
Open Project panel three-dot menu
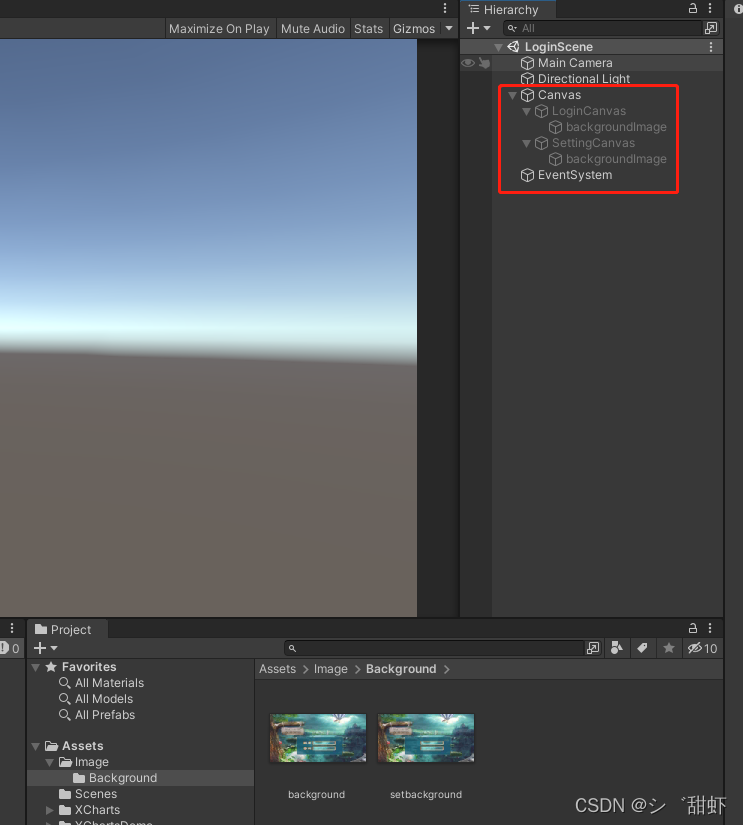(x=710, y=628)
